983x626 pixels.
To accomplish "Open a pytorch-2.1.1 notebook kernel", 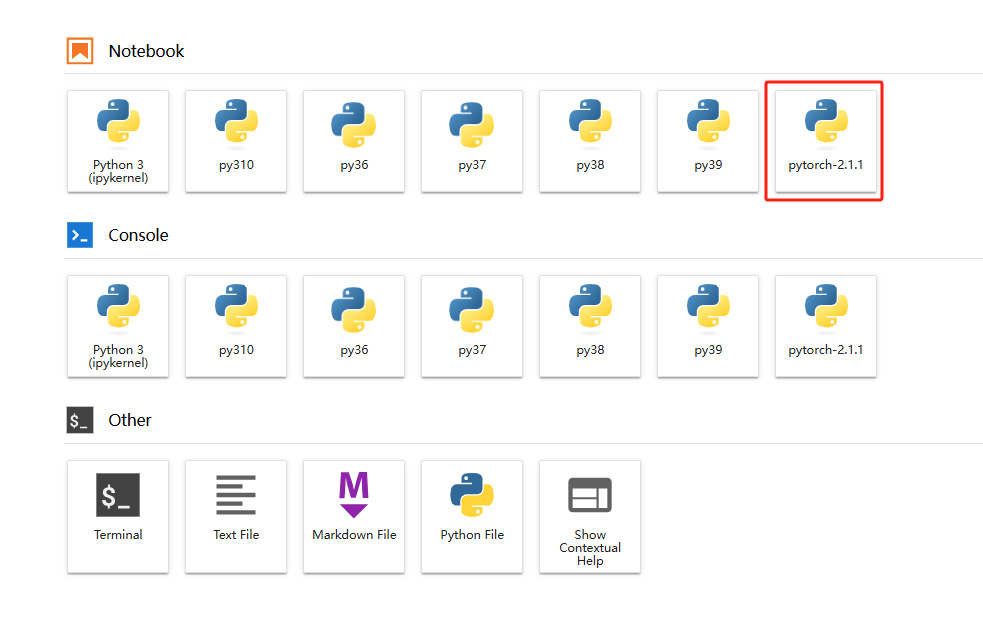I will 826,141.
